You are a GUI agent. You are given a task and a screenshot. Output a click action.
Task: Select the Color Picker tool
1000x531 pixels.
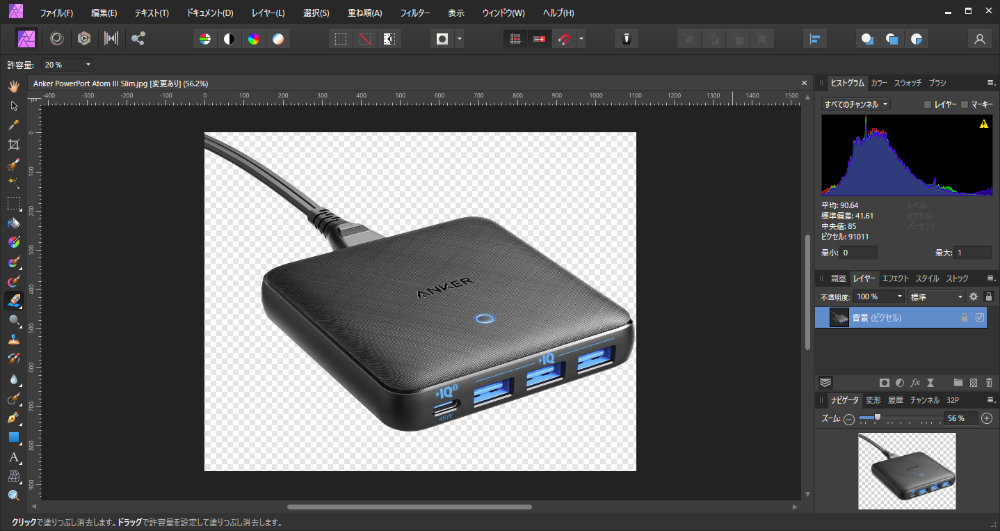tap(13, 125)
